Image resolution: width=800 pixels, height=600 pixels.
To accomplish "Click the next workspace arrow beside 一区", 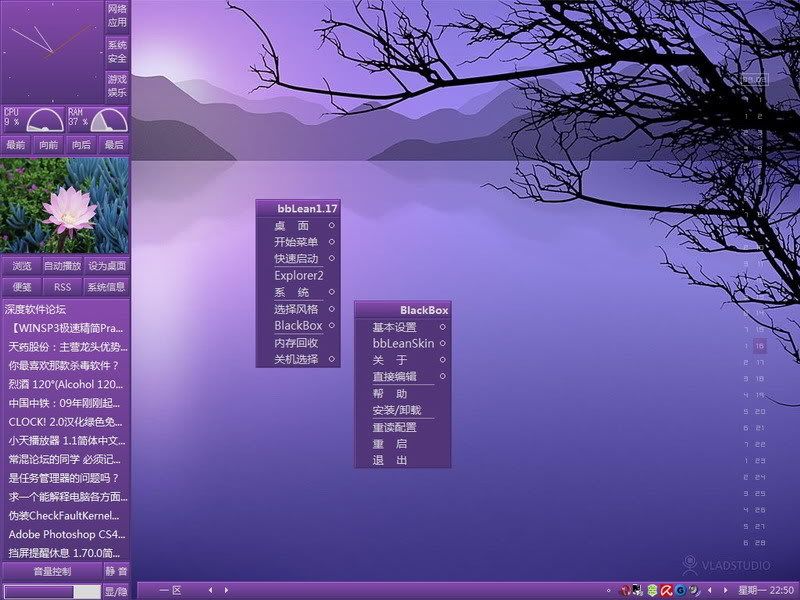I will (x=227, y=590).
